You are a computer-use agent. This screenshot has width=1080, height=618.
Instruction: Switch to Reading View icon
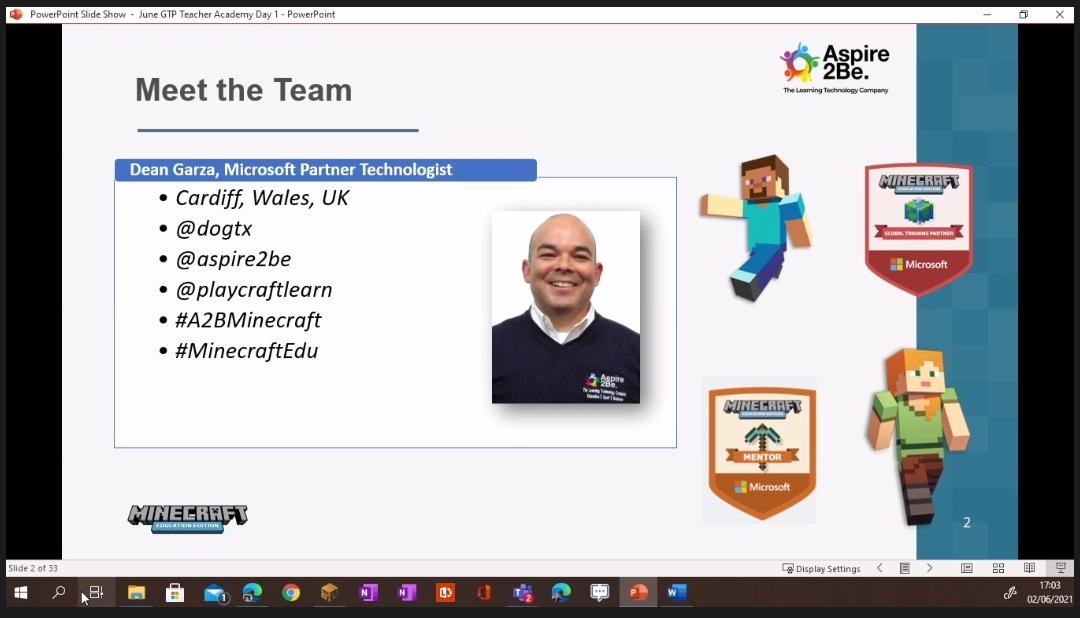point(1029,568)
